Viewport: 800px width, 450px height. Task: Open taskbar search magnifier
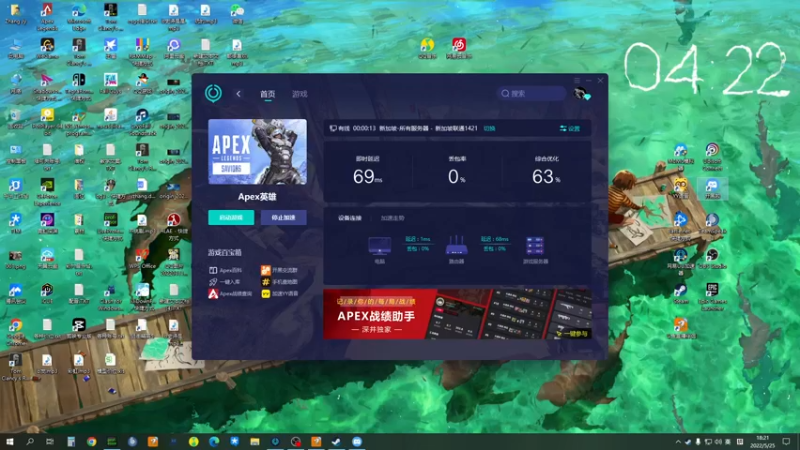tap(30, 441)
